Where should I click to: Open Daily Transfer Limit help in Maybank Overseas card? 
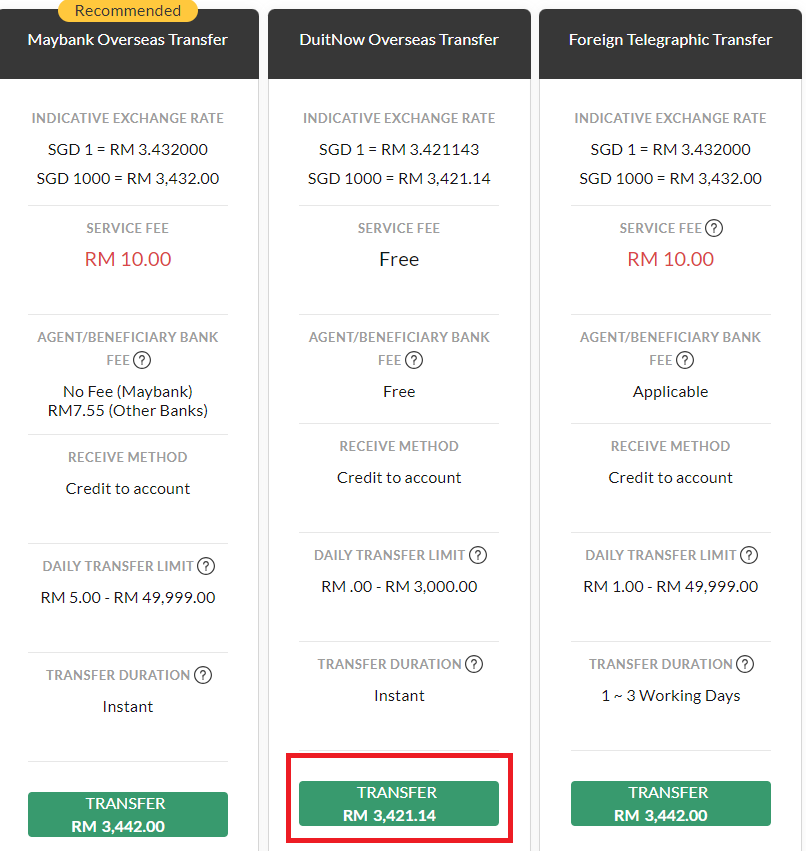pyautogui.click(x=206, y=566)
